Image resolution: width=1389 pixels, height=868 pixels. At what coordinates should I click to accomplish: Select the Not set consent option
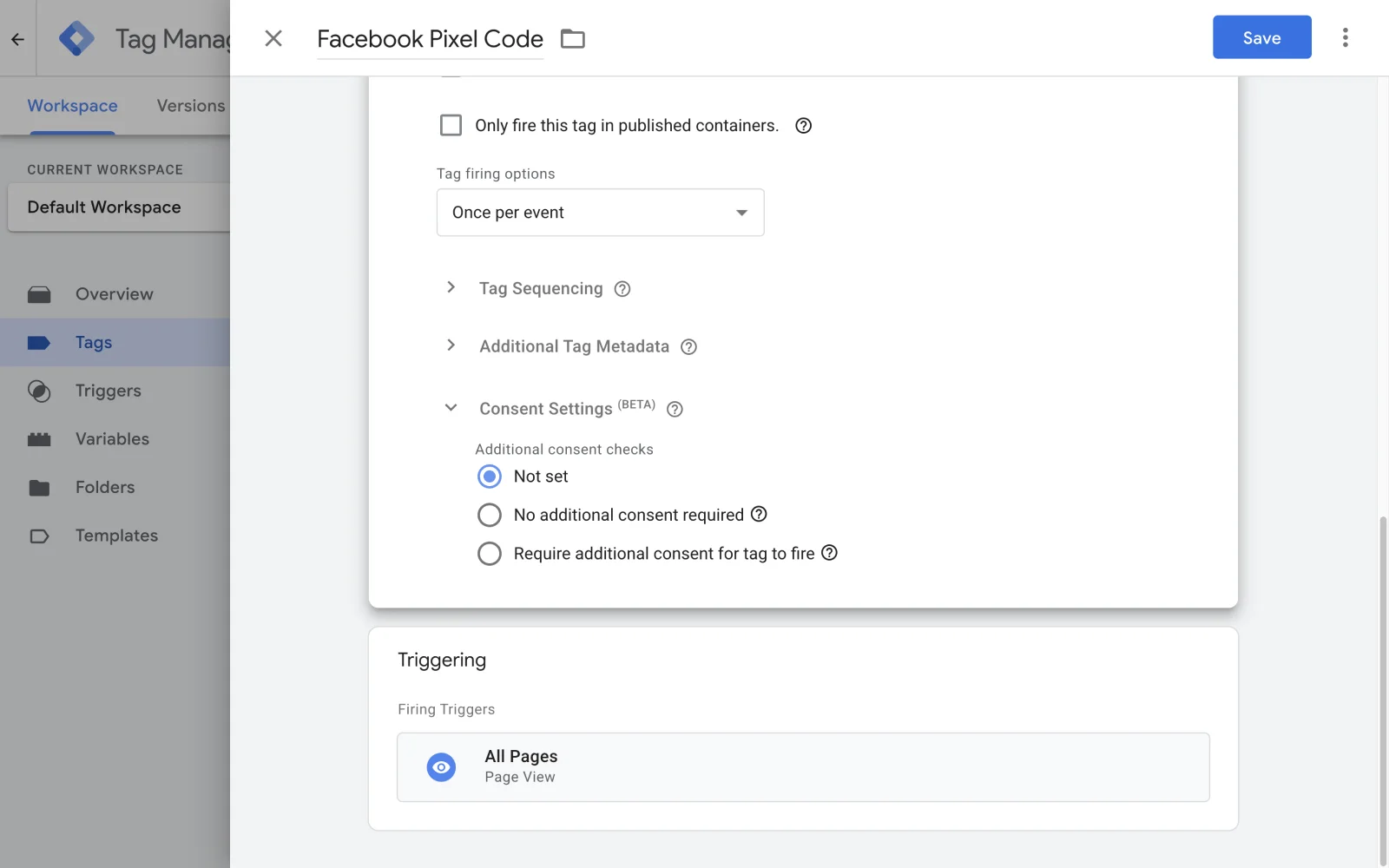(490, 477)
